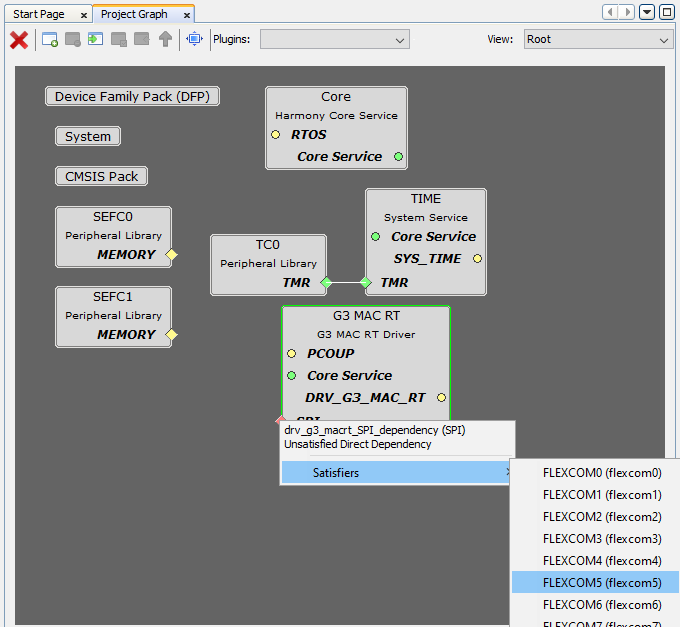Click the TIME Core Service green circle port
Screen dimensions: 680x627
[376, 236]
